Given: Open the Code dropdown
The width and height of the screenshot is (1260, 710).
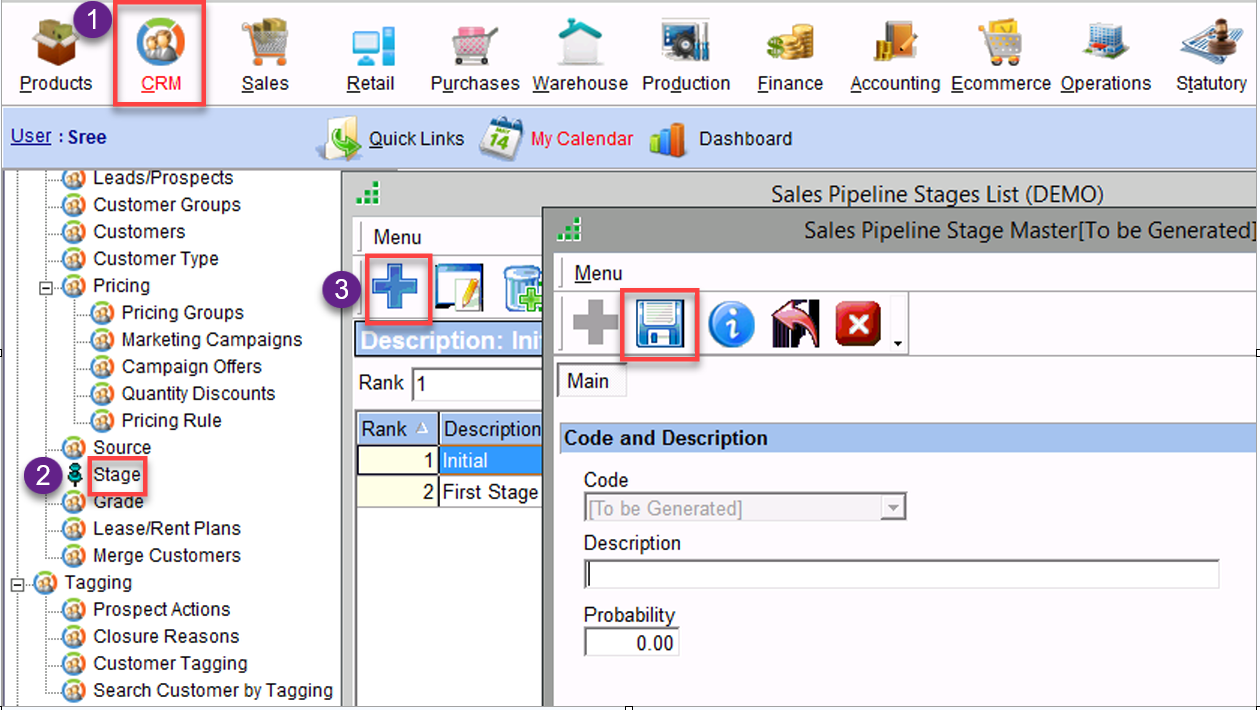Looking at the screenshot, I should 892,508.
